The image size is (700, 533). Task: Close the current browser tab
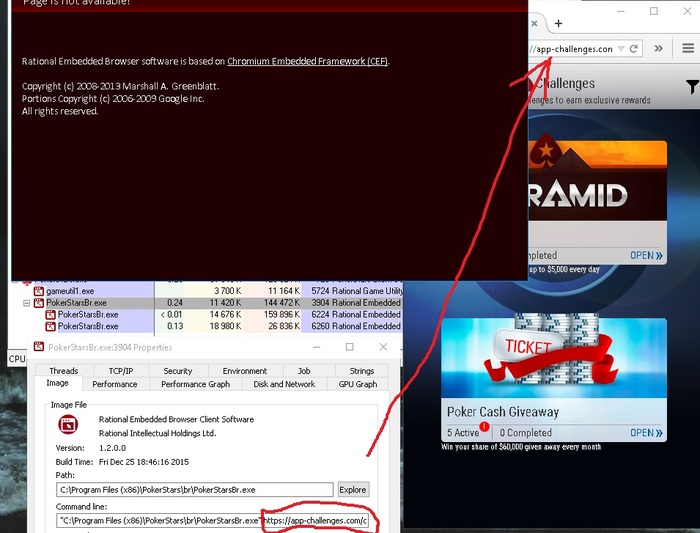click(x=534, y=24)
